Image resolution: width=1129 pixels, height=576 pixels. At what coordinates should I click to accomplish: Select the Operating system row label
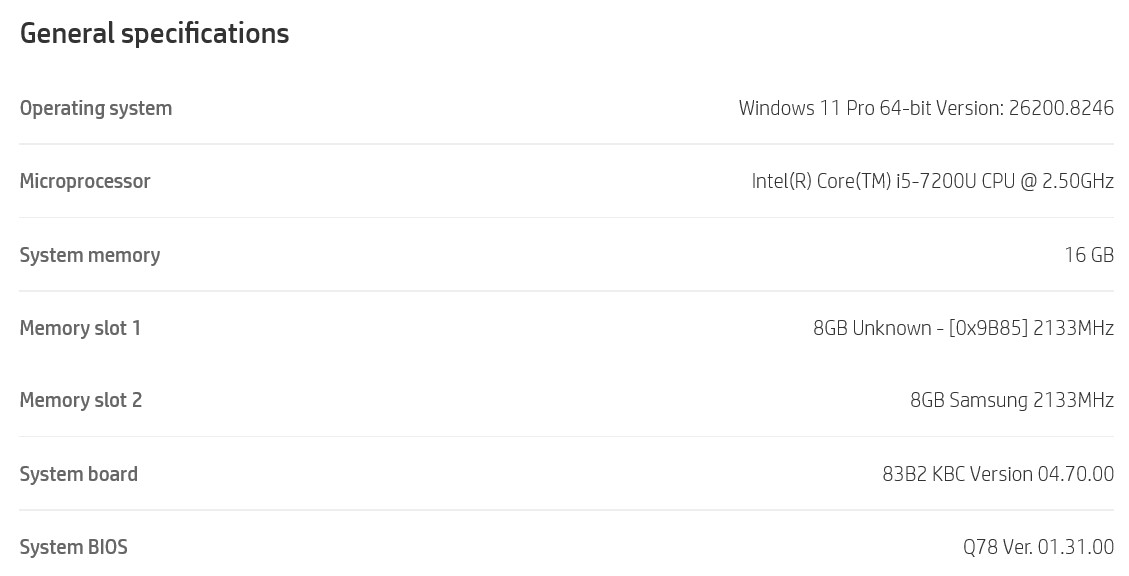click(96, 109)
